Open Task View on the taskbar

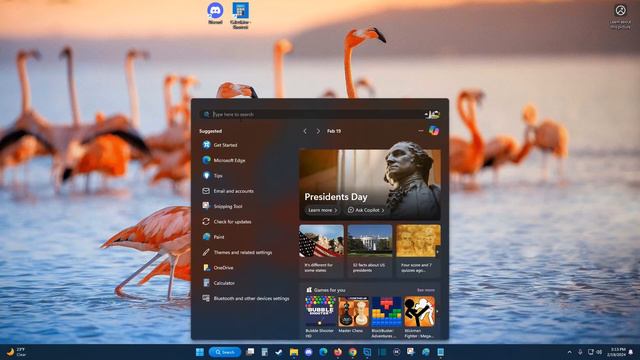(250, 352)
